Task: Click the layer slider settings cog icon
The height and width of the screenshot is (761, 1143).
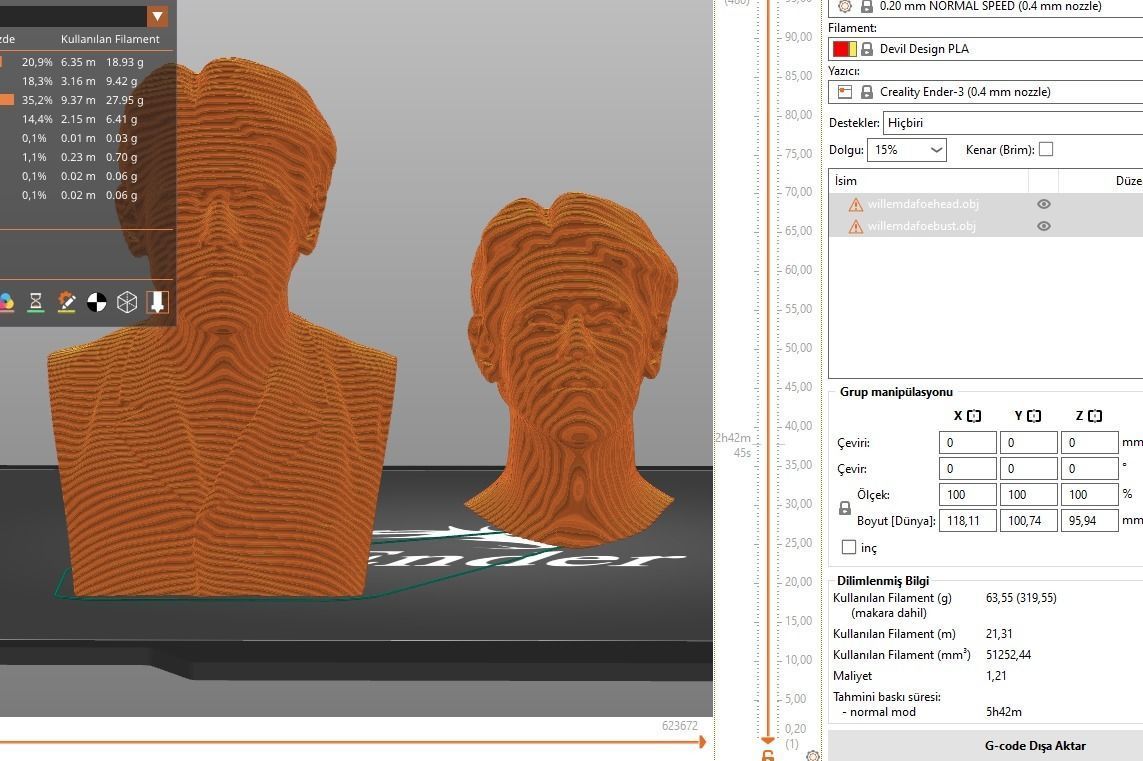Action: 813,756
